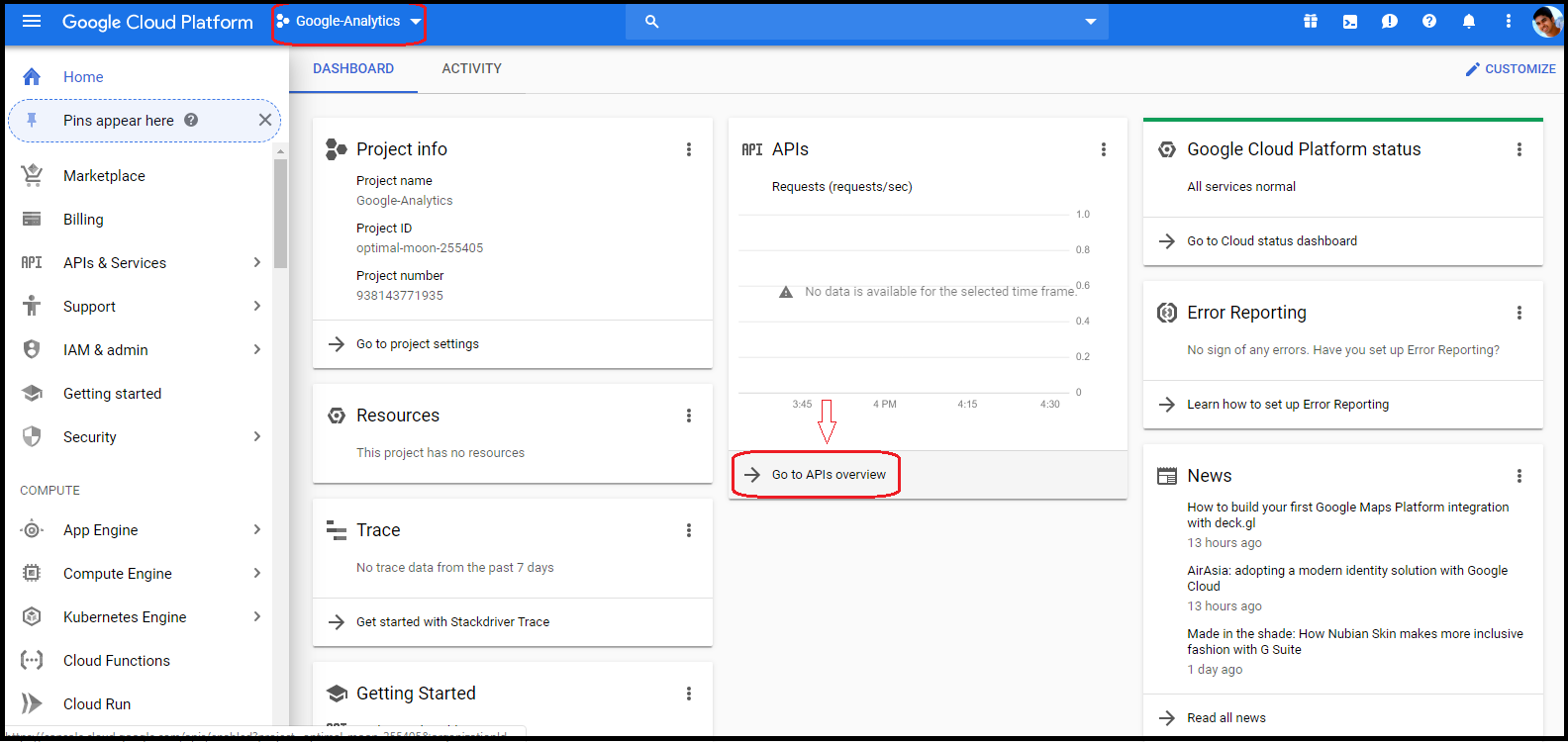Expand the IAM & admin submenu
Viewport: 1568px width, 742px height.
click(x=257, y=349)
